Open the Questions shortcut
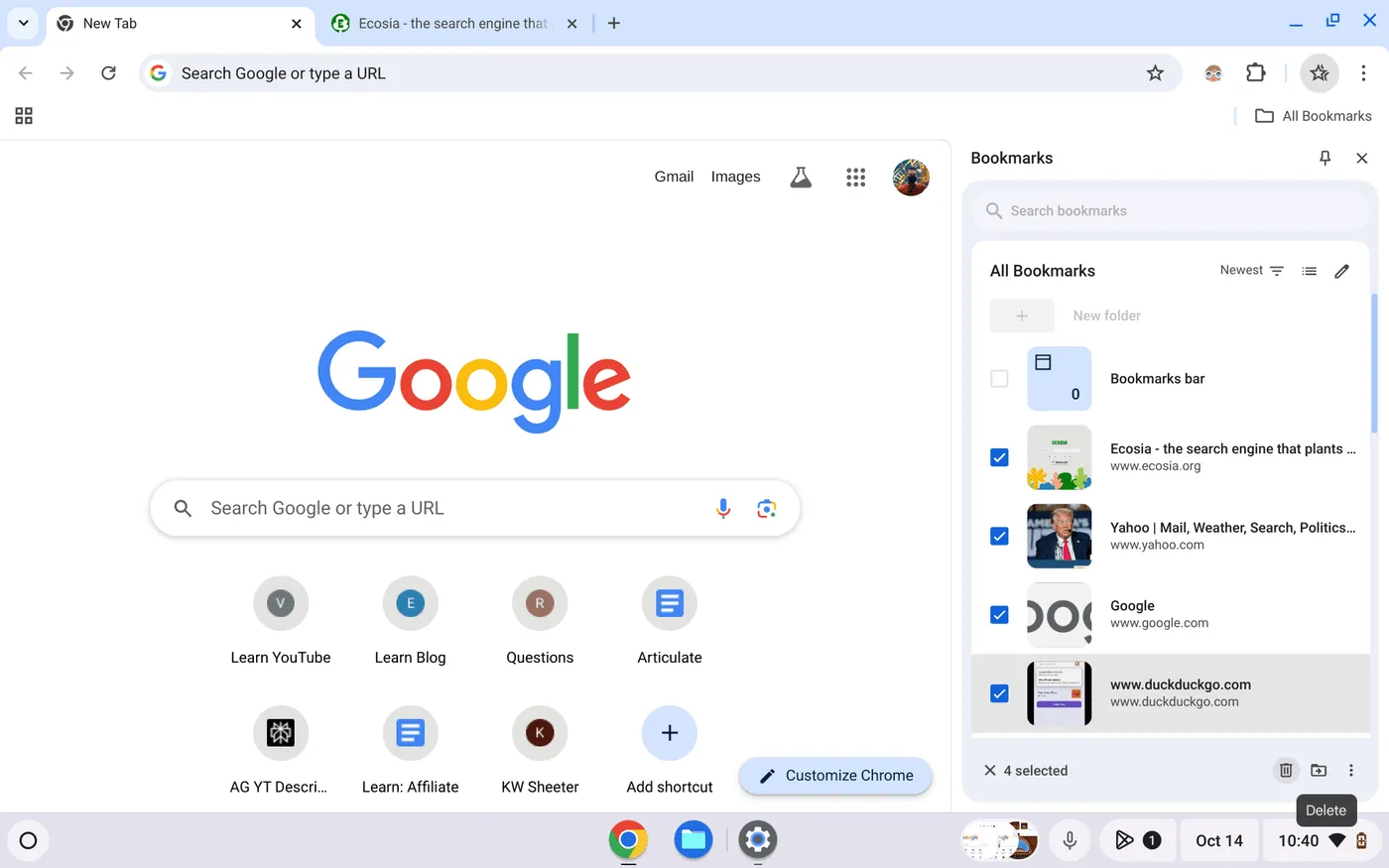 click(x=540, y=622)
